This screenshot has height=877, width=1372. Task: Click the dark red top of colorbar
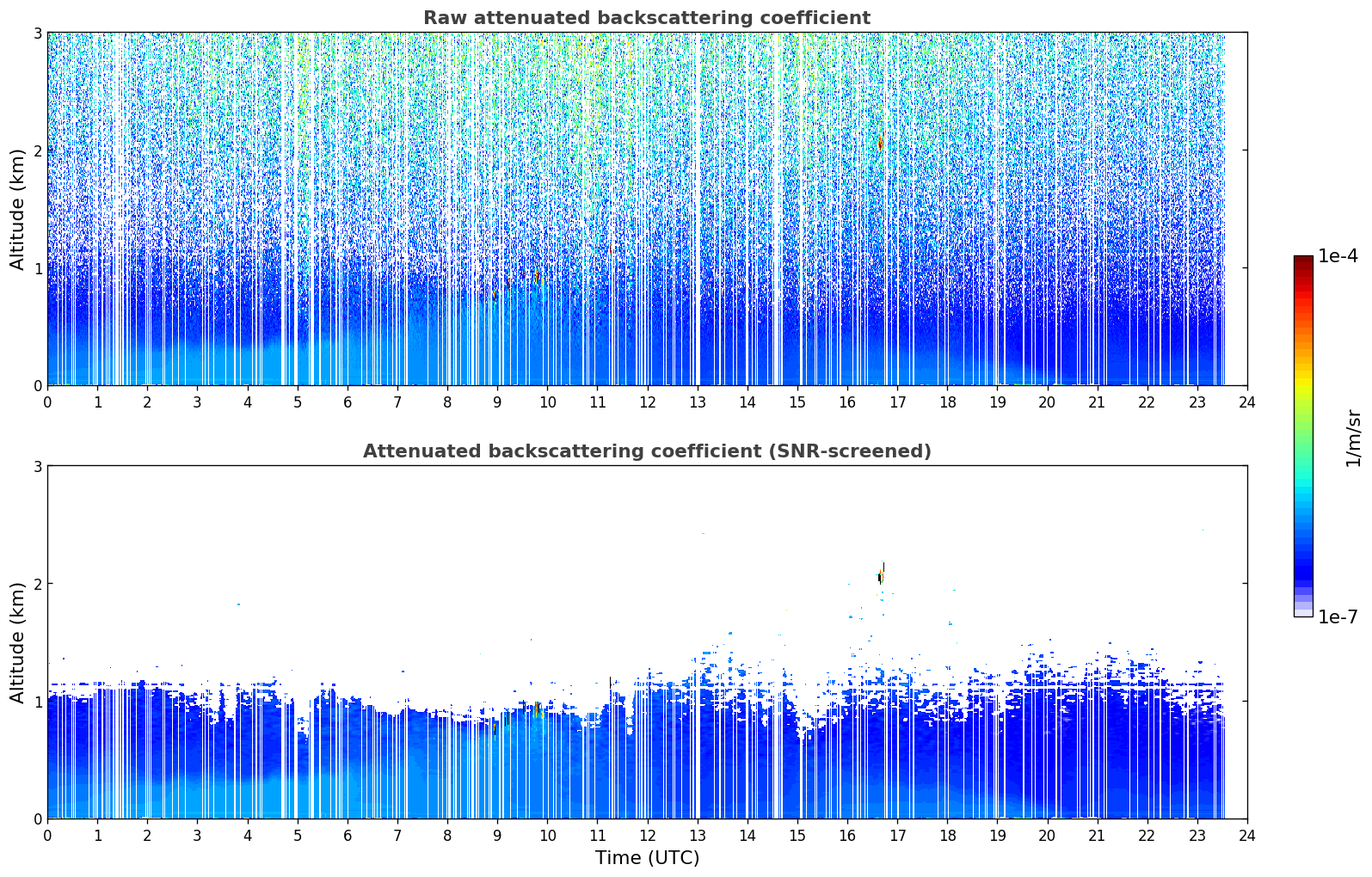click(1302, 261)
